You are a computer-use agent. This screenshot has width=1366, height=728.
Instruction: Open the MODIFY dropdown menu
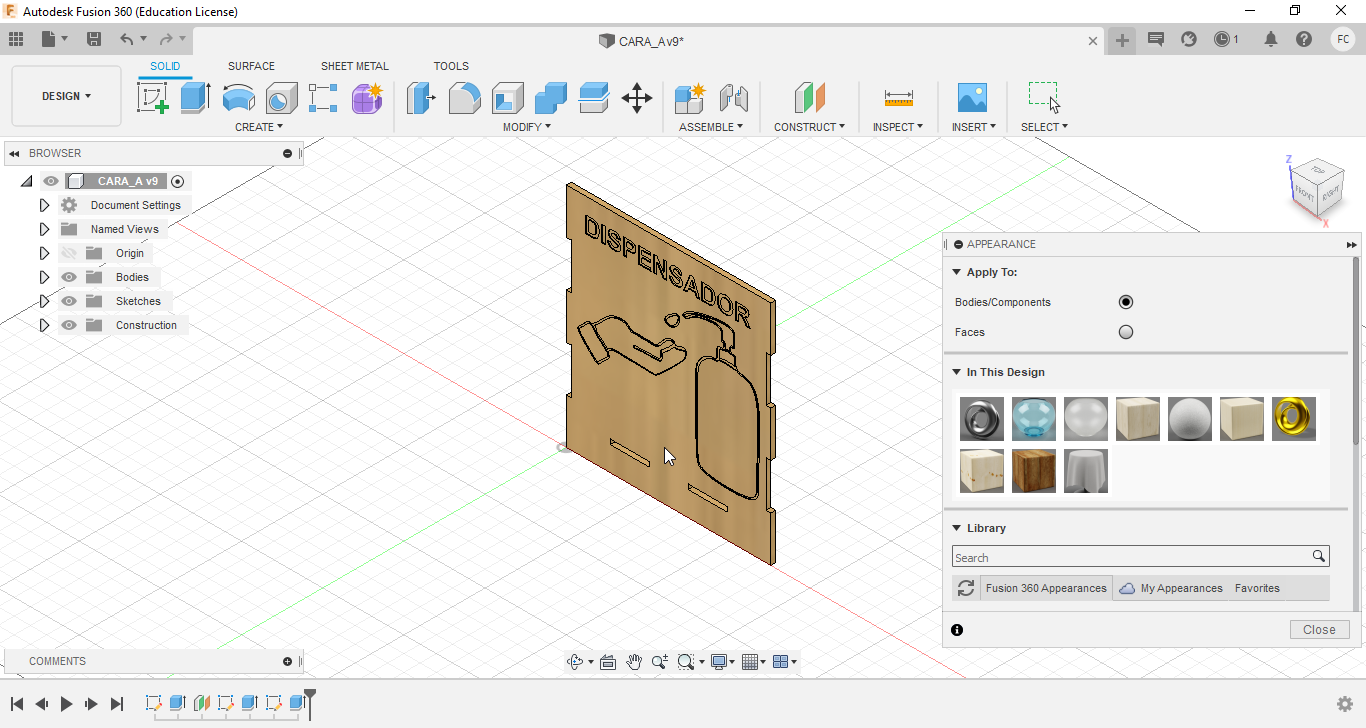point(527,127)
